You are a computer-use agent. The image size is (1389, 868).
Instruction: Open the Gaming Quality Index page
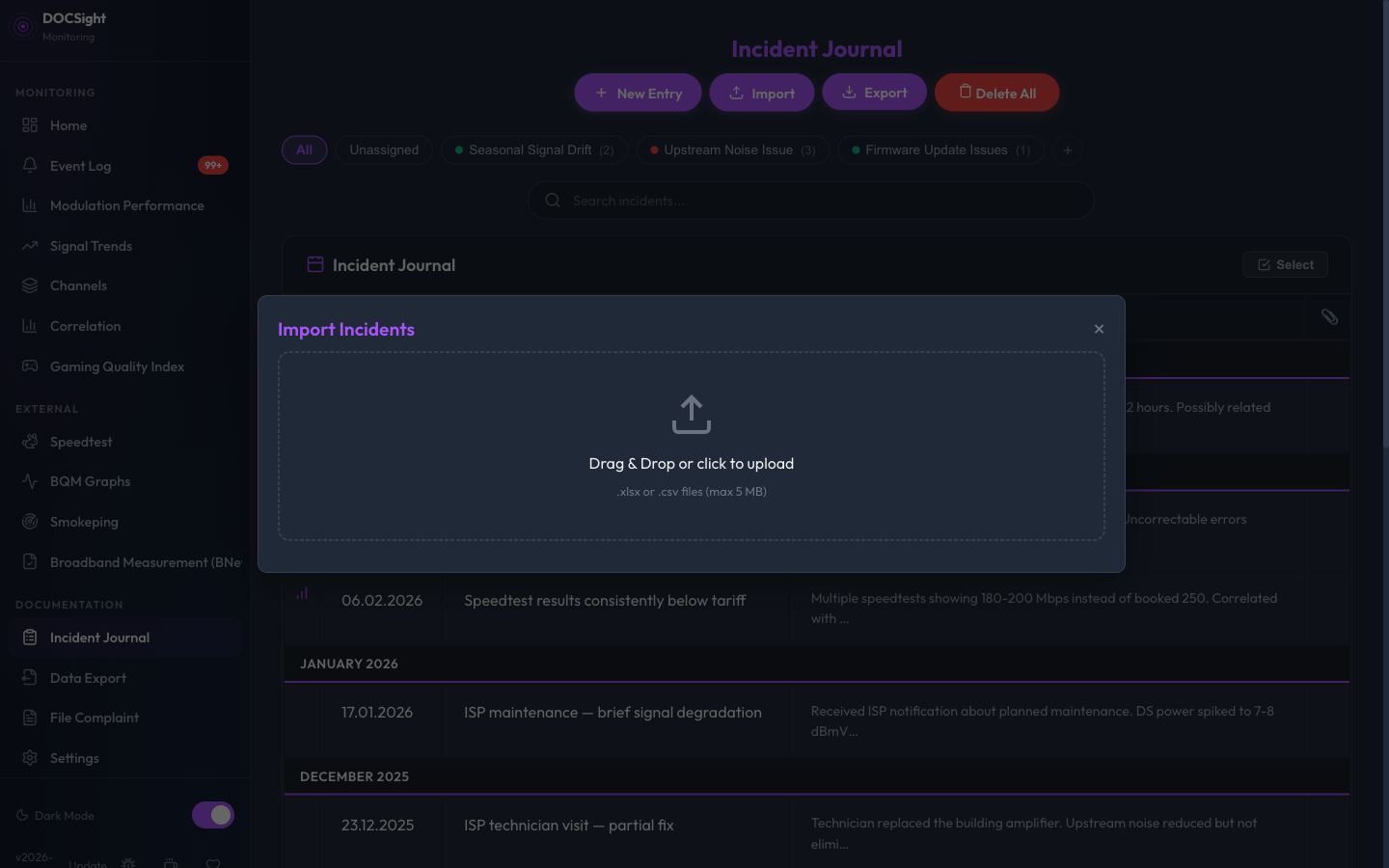pos(117,366)
